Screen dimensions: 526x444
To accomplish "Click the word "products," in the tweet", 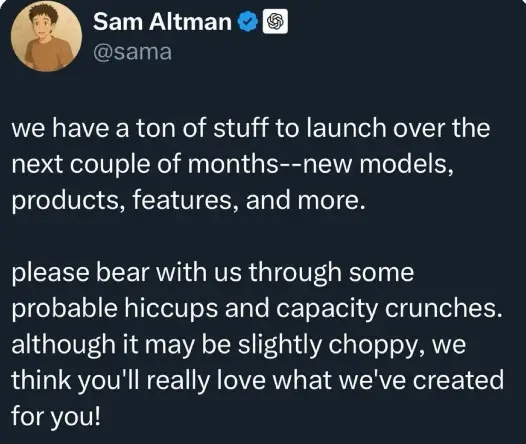I will [x=68, y=201].
